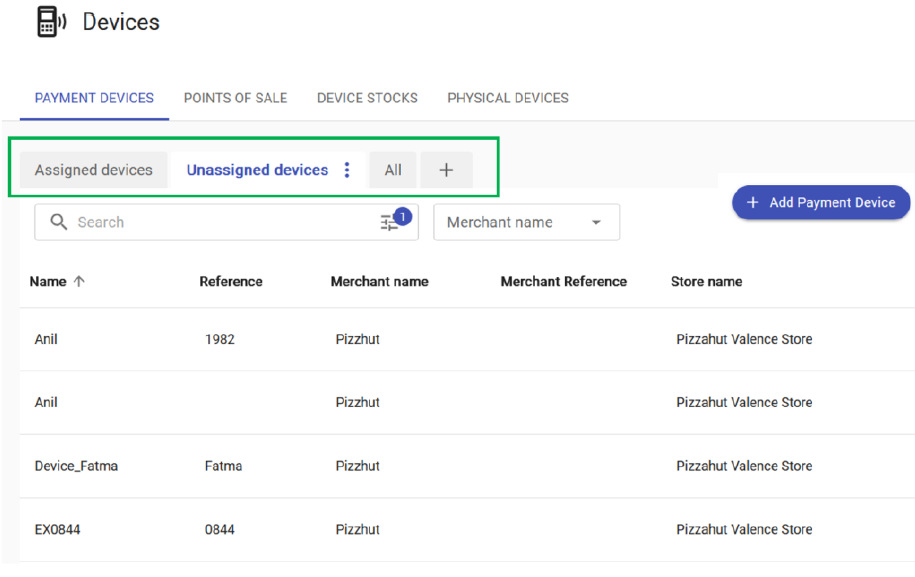The height and width of the screenshot is (577, 915).
Task: Click the Add Payment Device button
Action: pyautogui.click(x=821, y=202)
